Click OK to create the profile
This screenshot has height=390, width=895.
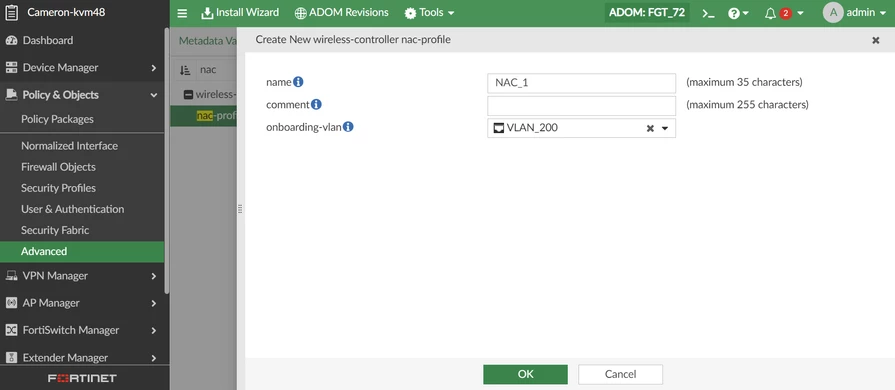(x=525, y=374)
